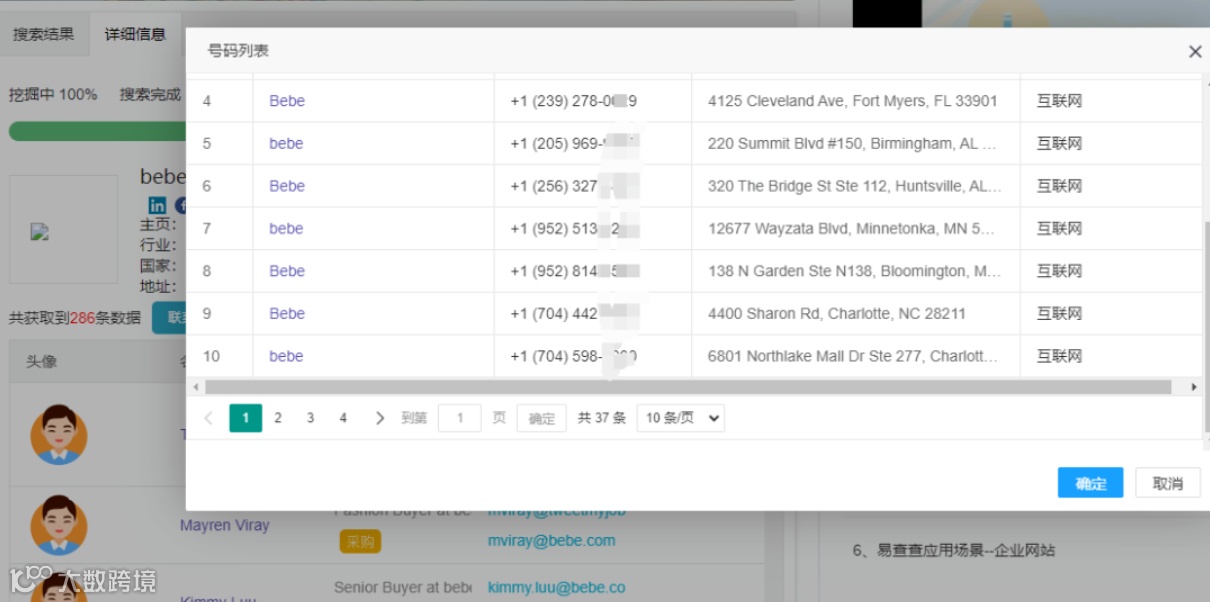1210x602 pixels.
Task: Click the blue 确定 button in dialog footer
Action: point(1090,483)
